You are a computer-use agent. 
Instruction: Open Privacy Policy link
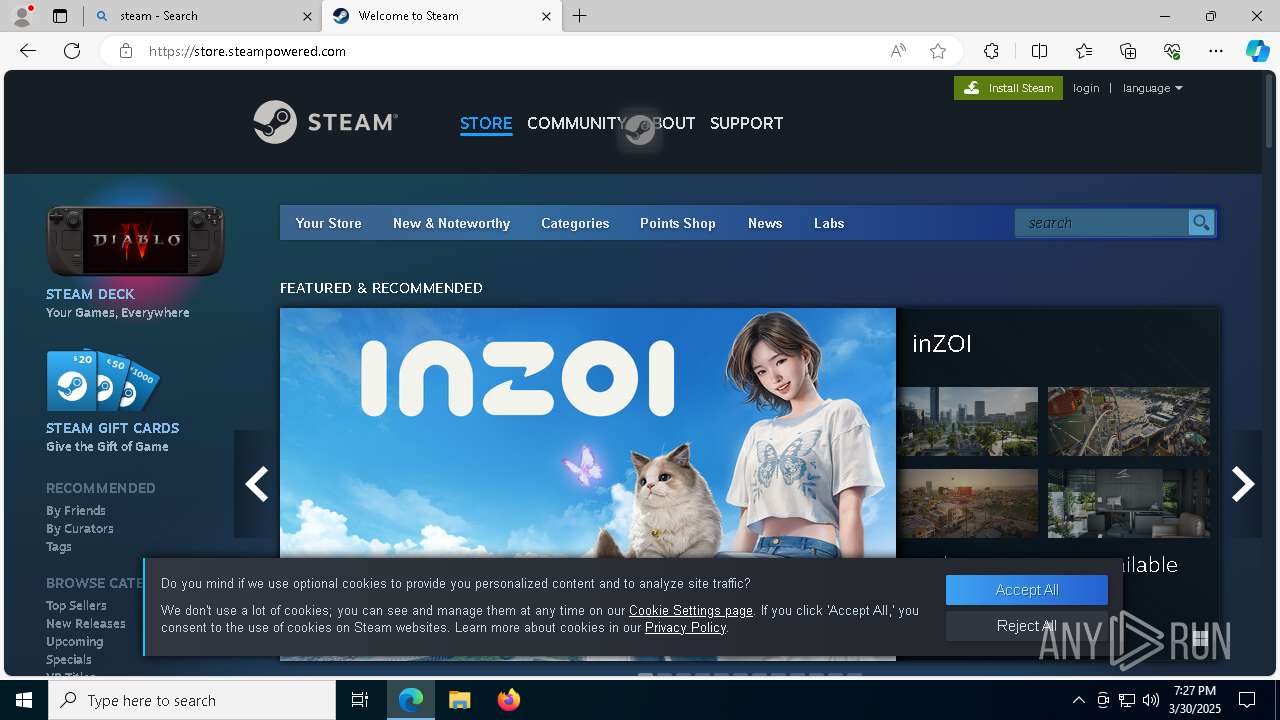point(685,627)
